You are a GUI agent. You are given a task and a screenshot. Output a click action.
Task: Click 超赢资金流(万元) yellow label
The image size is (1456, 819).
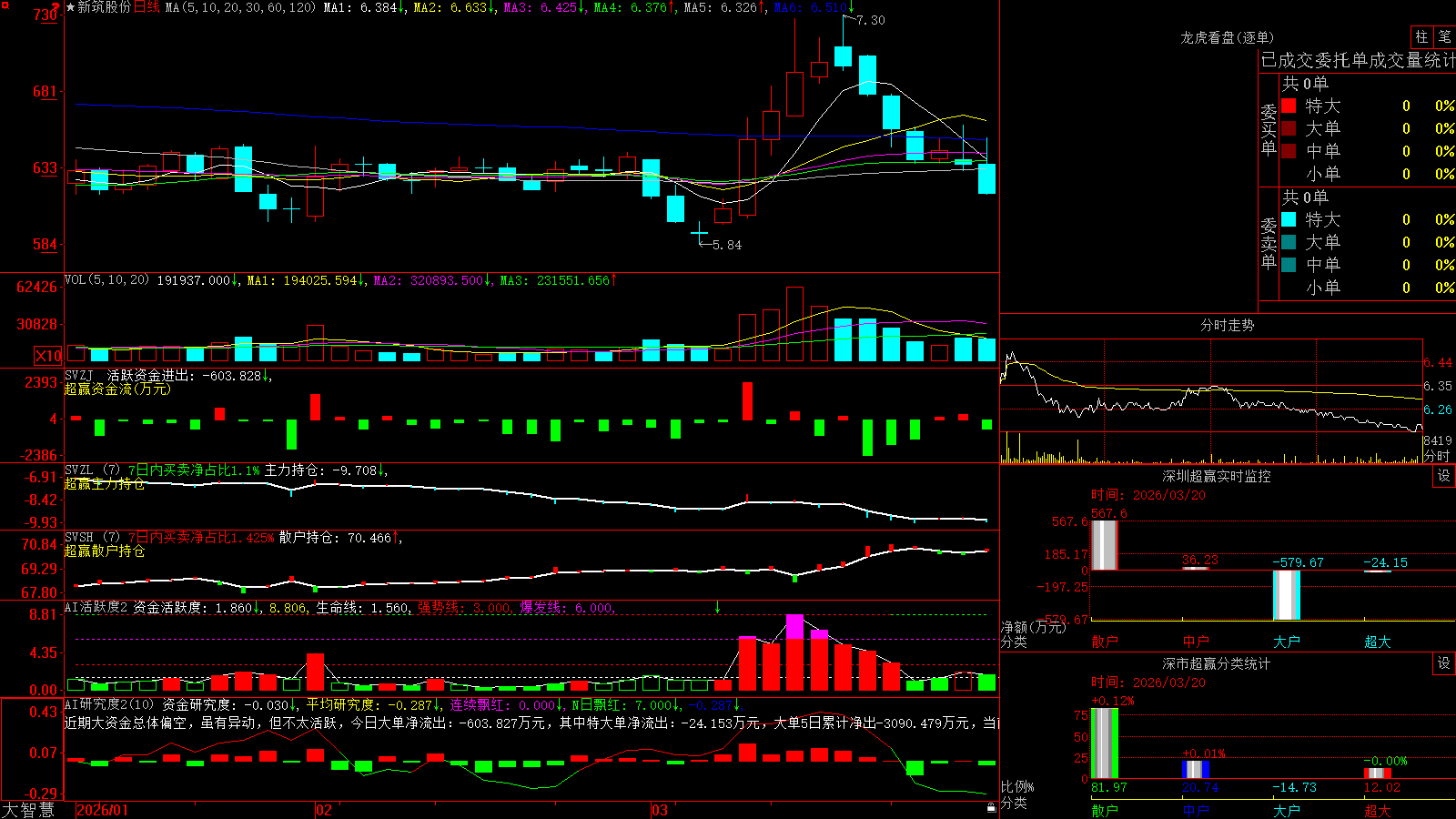117,389
